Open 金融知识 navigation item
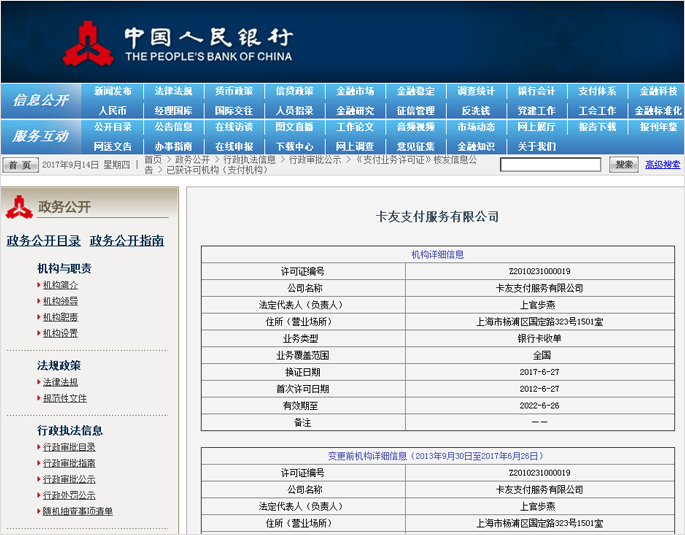The width and height of the screenshot is (685, 535). tap(476, 146)
